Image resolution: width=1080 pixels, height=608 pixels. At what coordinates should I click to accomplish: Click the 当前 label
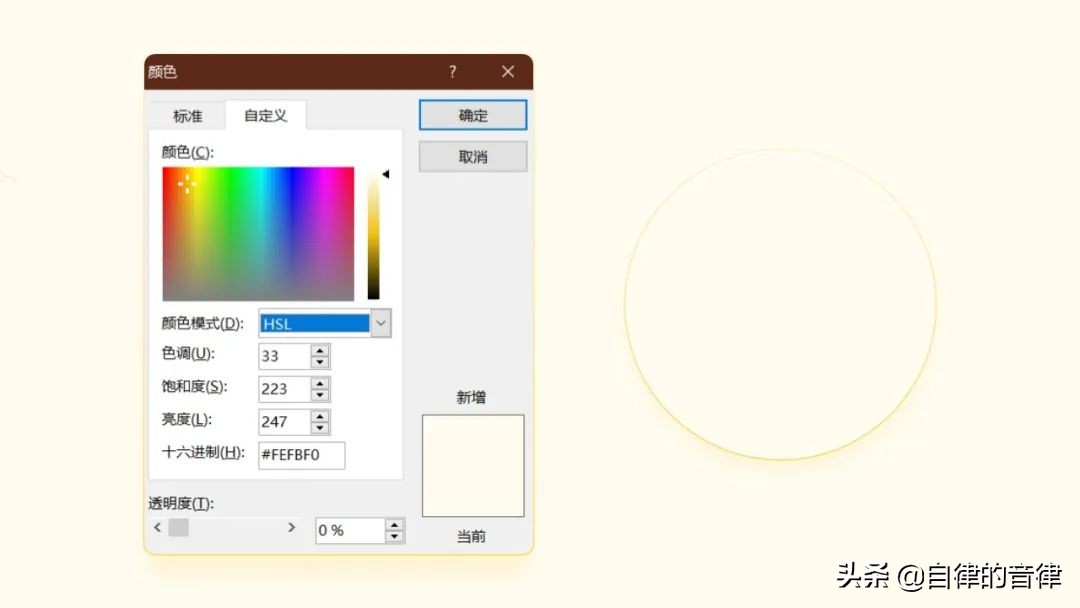pos(471,536)
